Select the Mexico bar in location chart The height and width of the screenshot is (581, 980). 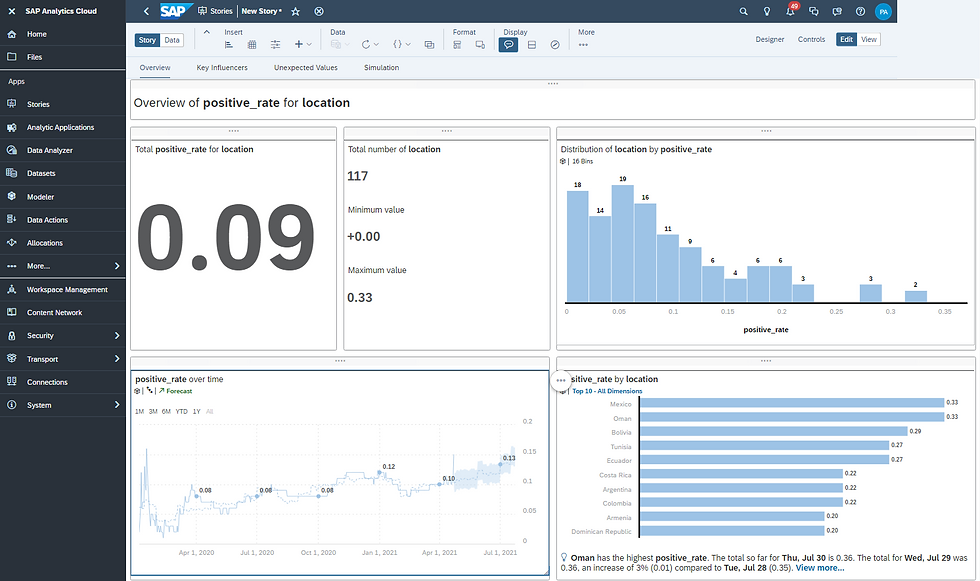792,403
